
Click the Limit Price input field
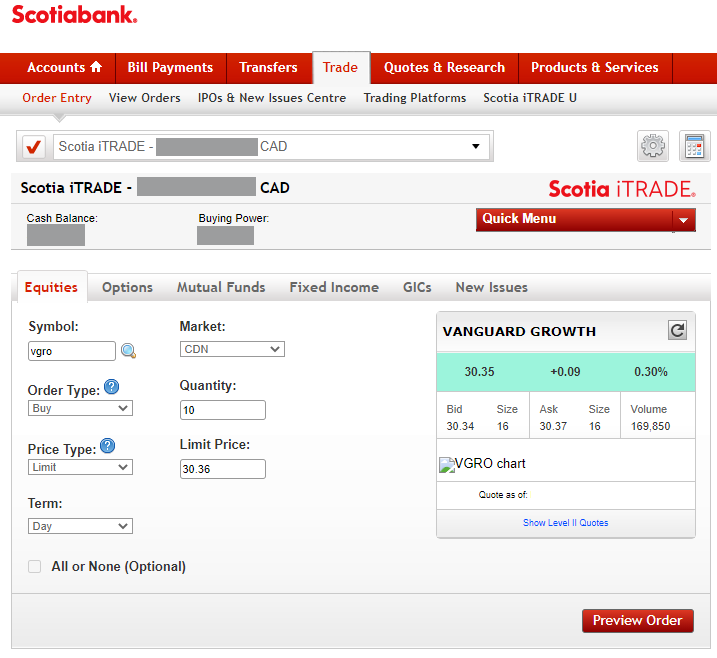(222, 469)
